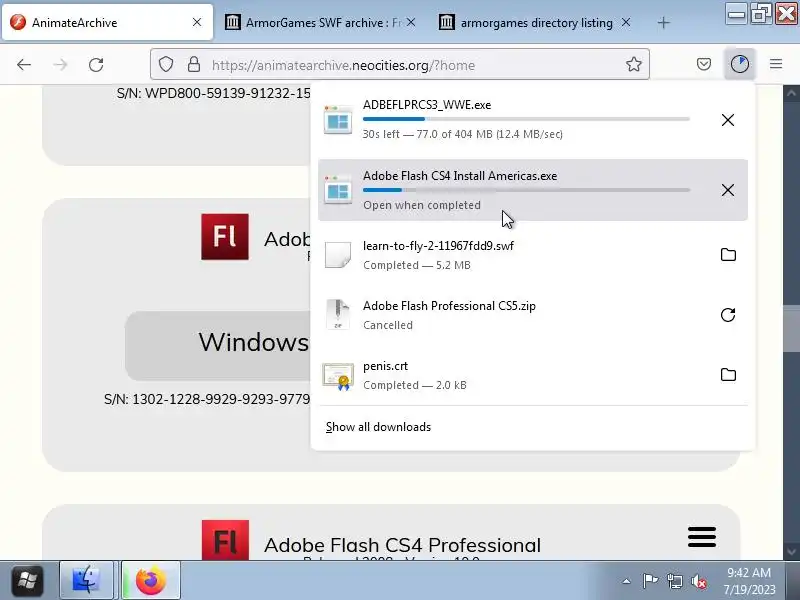
Task: Open Action Center flag icon
Action: (x=650, y=581)
